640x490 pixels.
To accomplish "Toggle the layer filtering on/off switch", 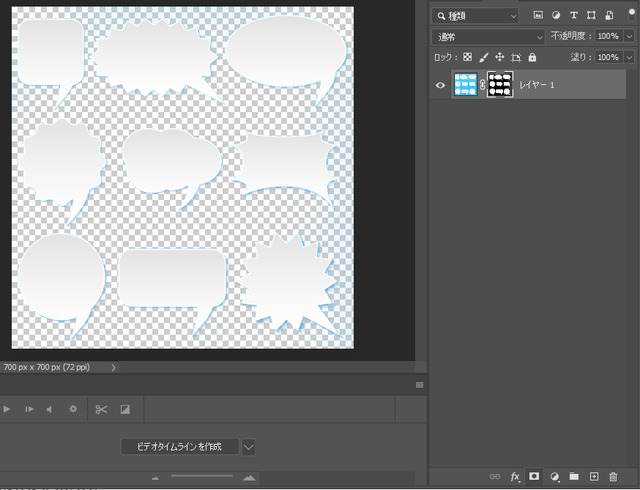I will coord(632,15).
